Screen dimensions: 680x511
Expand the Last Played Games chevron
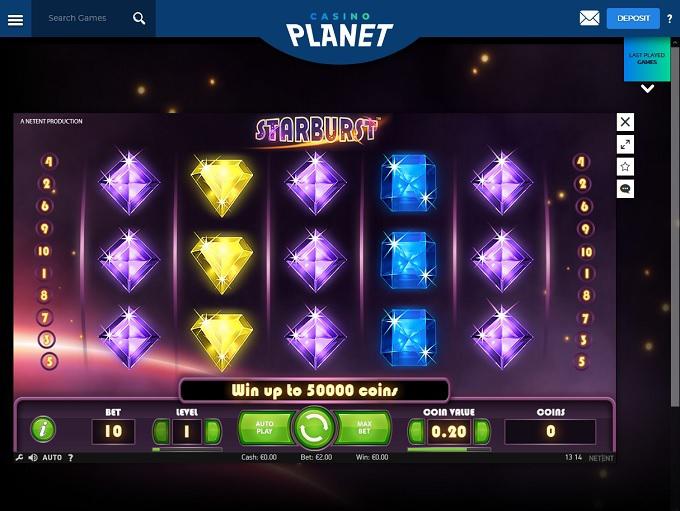tap(647, 89)
